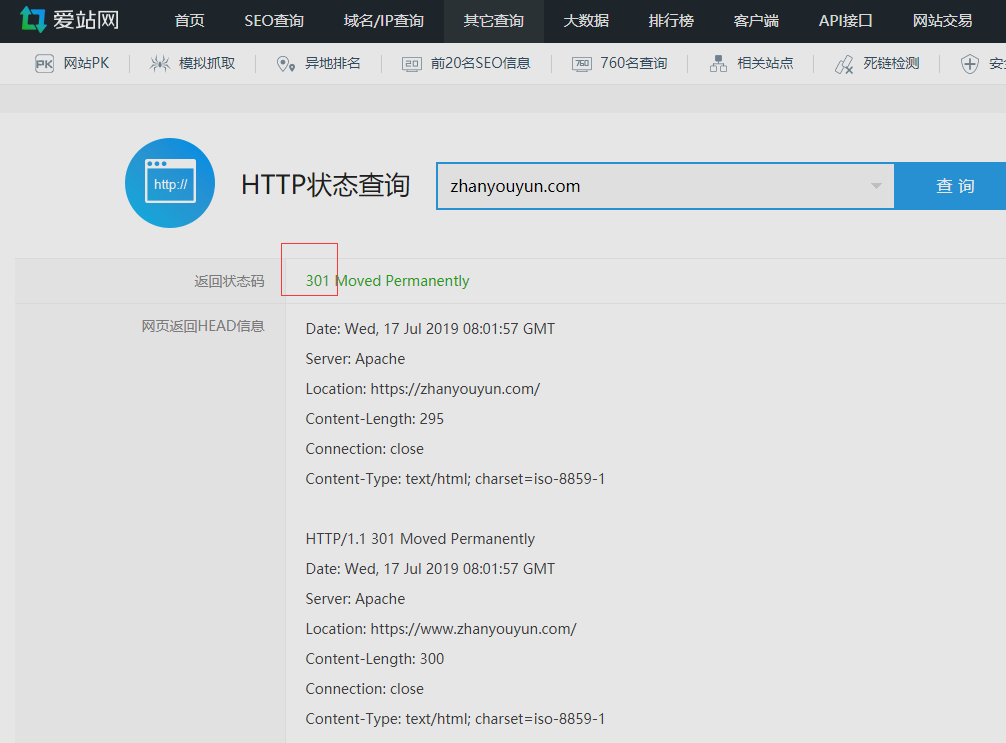Click the 相关站点 network icon
The height and width of the screenshot is (743, 1006).
[x=718, y=64]
